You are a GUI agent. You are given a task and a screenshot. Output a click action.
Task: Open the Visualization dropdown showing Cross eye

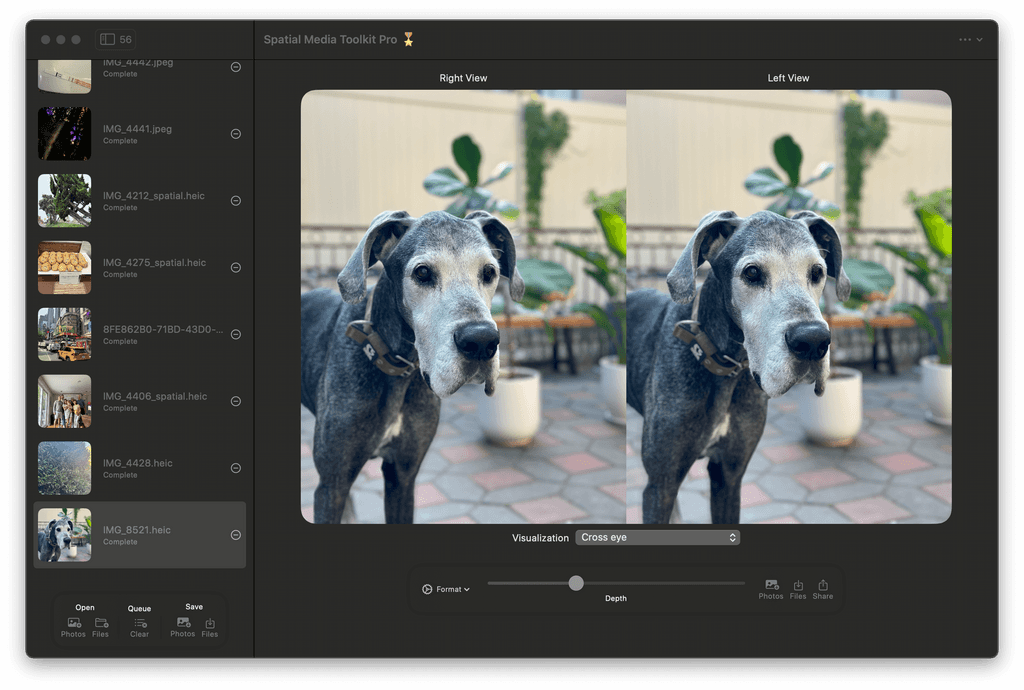657,537
